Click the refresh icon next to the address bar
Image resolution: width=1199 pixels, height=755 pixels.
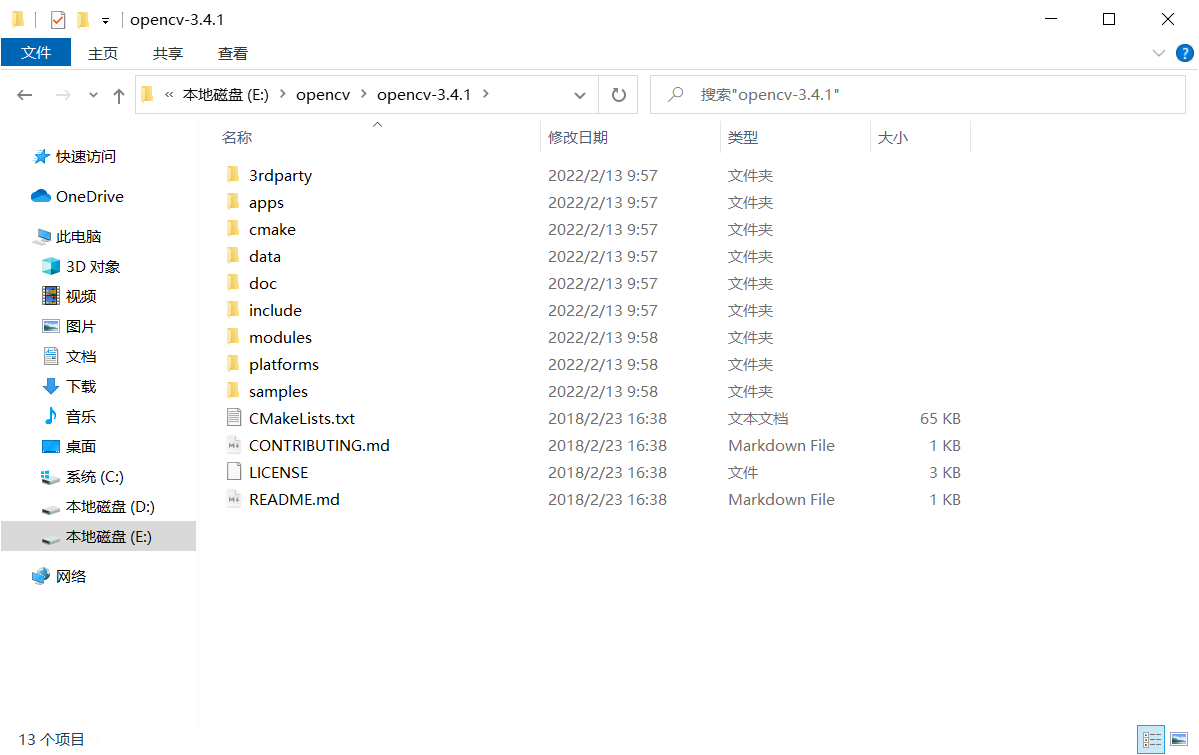pyautogui.click(x=618, y=94)
